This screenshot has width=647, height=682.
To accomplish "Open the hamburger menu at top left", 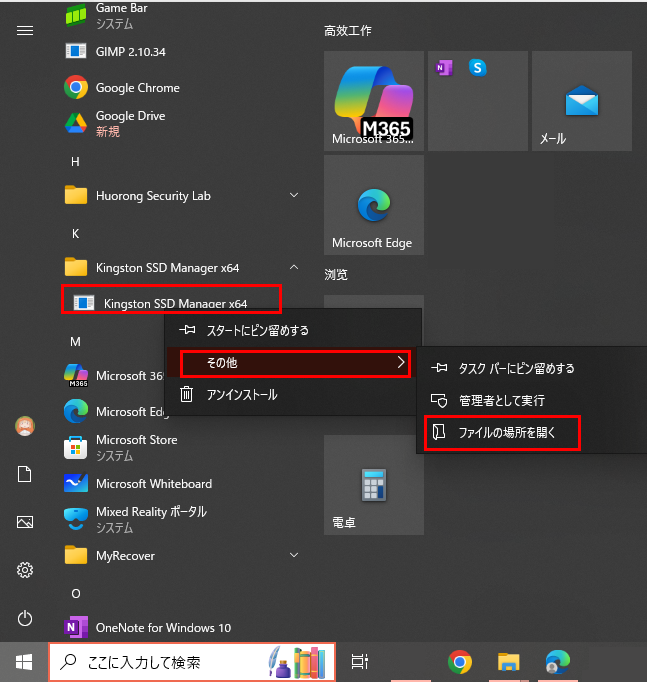I will pos(25,30).
